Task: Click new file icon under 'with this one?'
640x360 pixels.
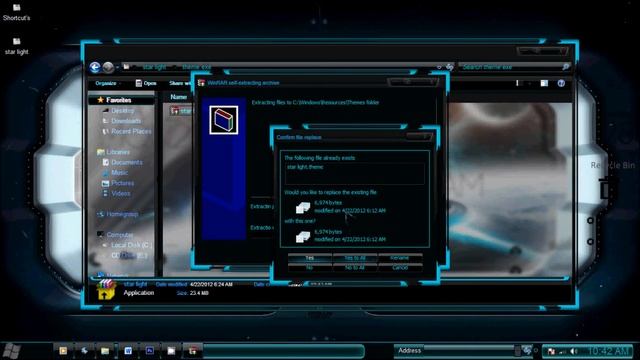Action: [302, 236]
